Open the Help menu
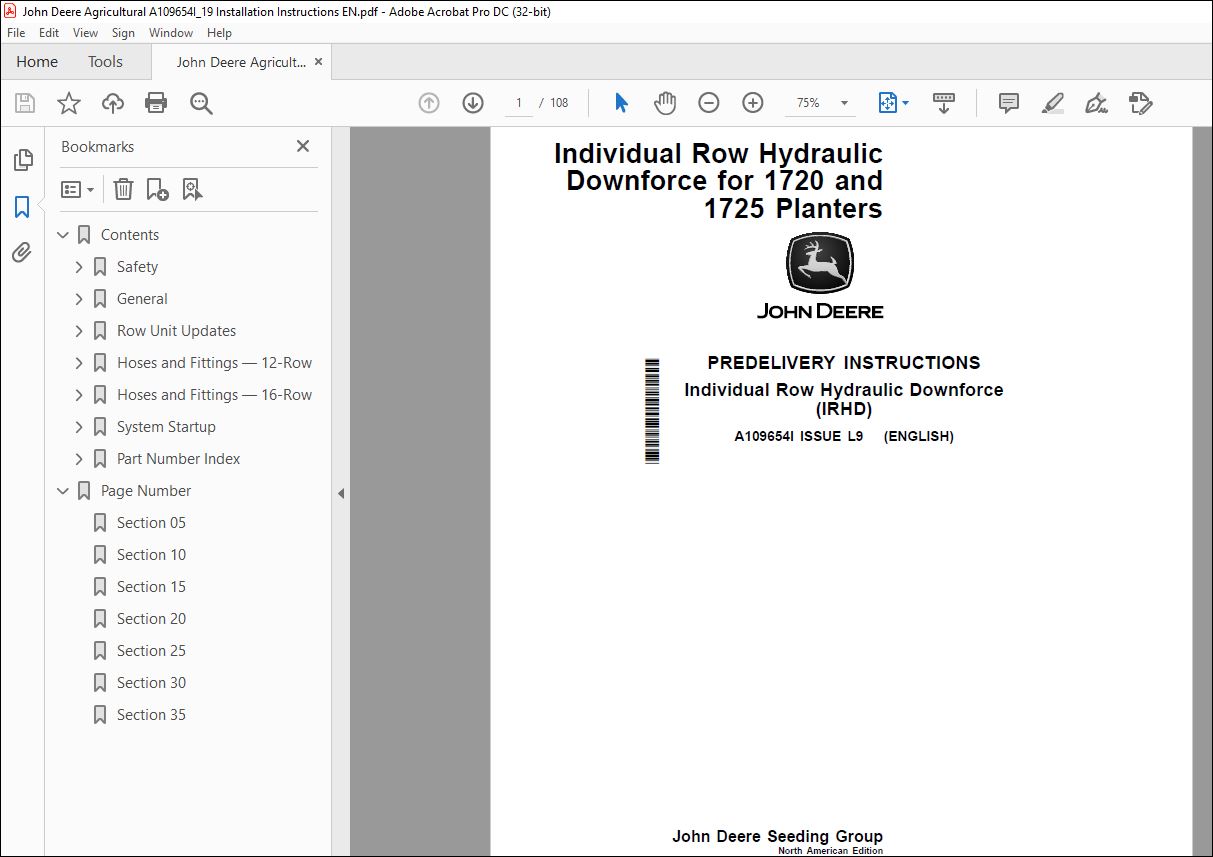The width and height of the screenshot is (1213, 857). pos(219,33)
